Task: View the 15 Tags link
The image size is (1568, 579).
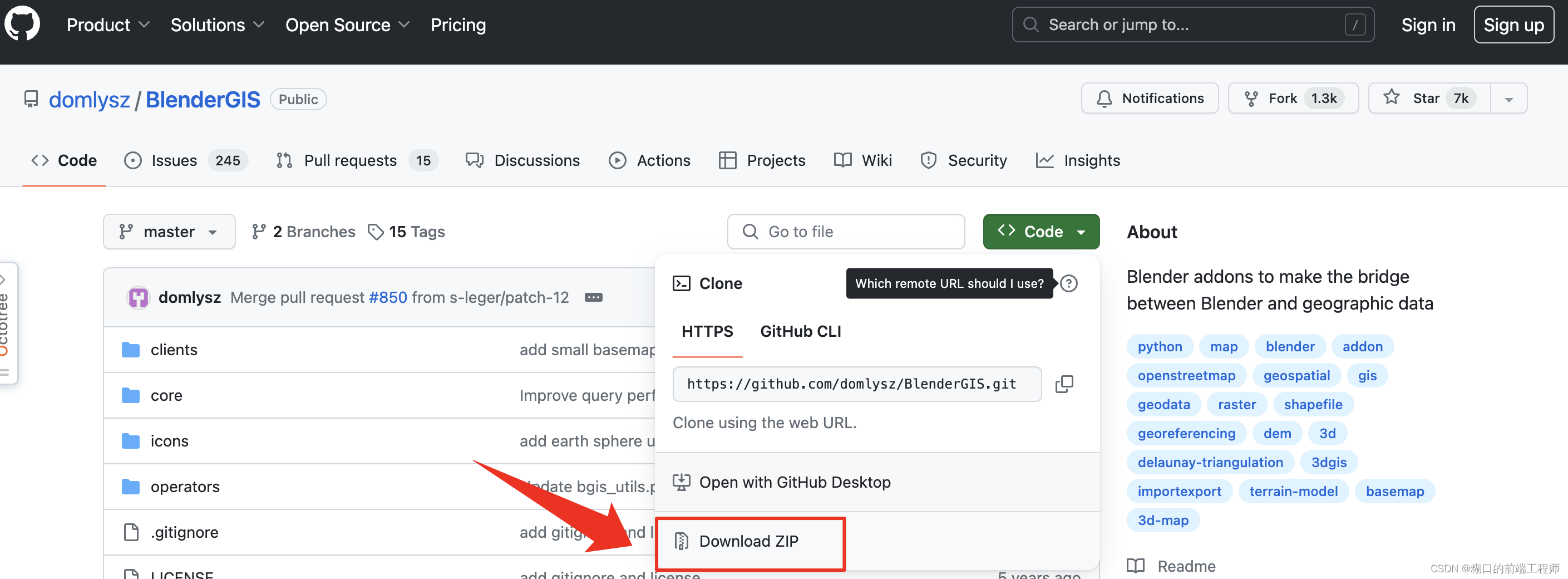Action: point(406,232)
